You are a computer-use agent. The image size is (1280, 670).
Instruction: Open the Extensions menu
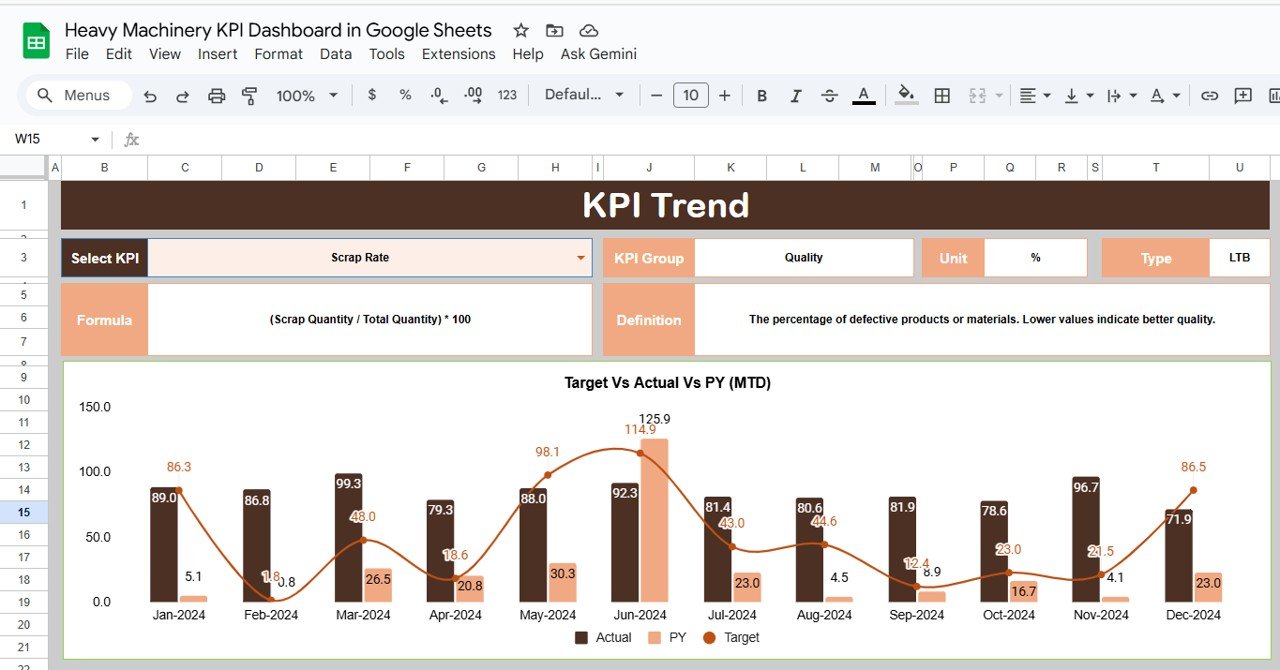(458, 54)
